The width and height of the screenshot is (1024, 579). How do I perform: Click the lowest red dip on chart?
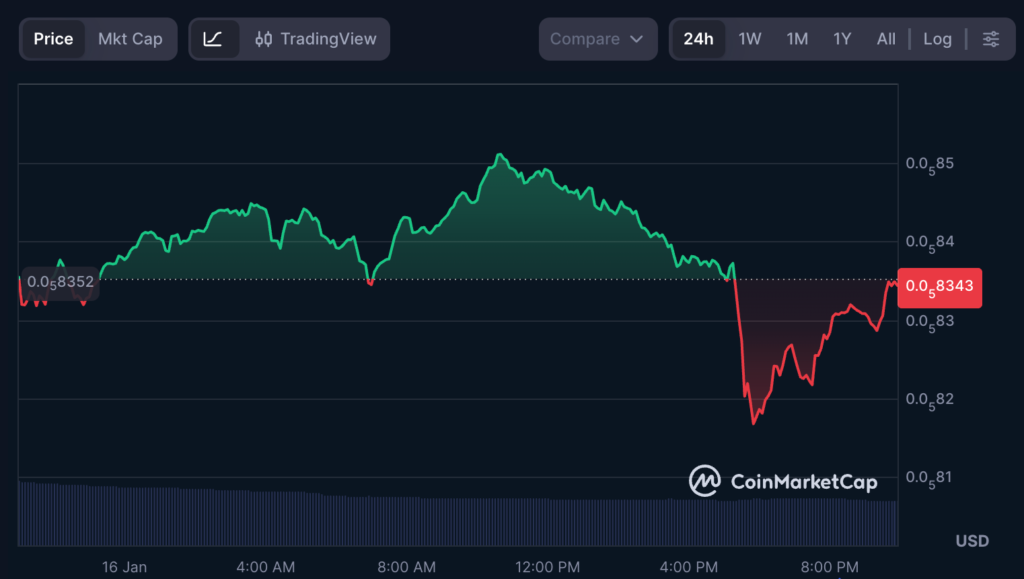coord(754,422)
